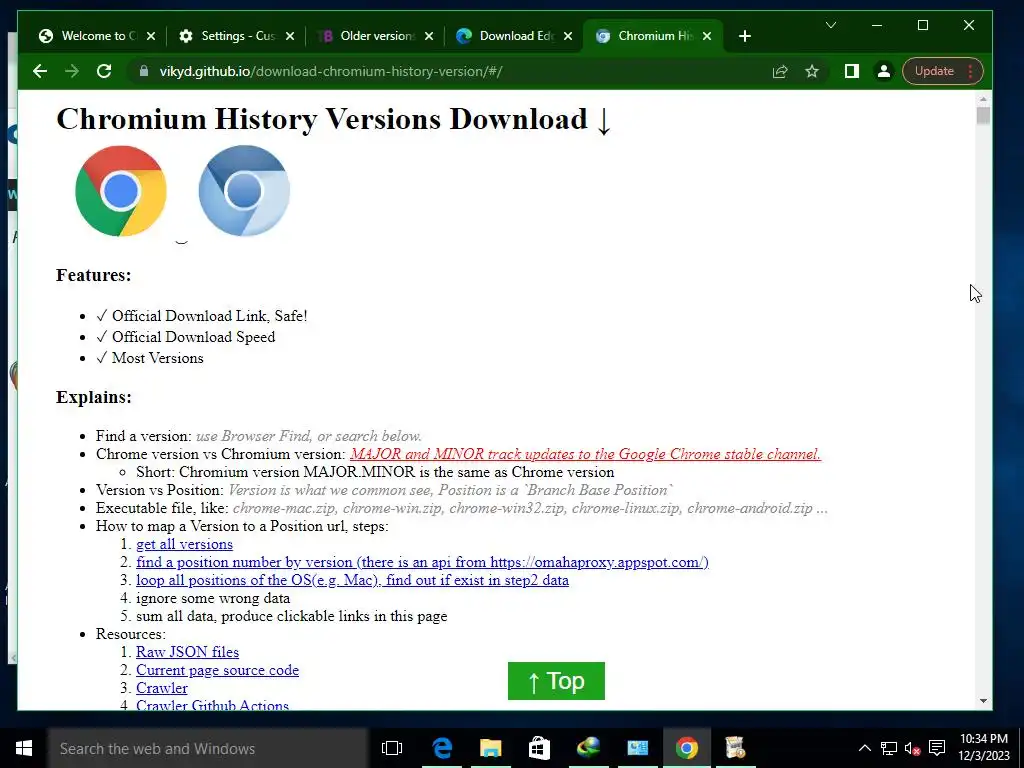The height and width of the screenshot is (768, 1024).
Task: Bookmark this tab with the star icon
Action: pos(812,71)
